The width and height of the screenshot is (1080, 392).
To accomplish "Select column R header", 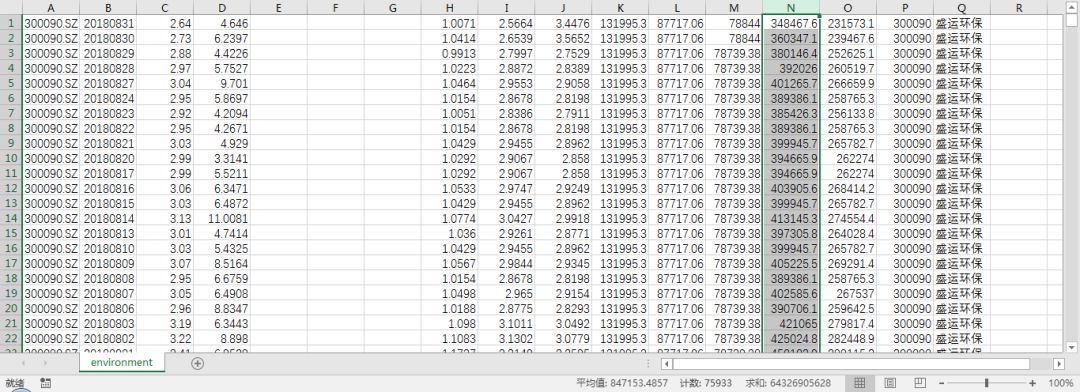I will [x=1019, y=8].
